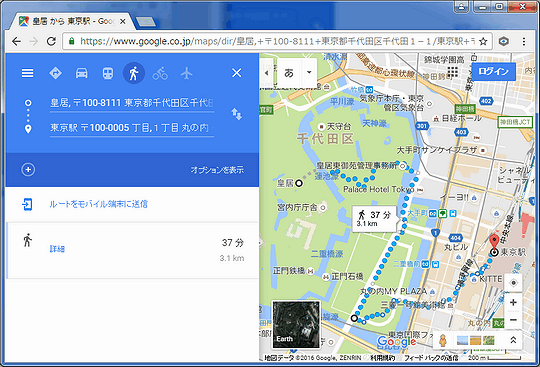Select the public transit travel mode

click(108, 73)
